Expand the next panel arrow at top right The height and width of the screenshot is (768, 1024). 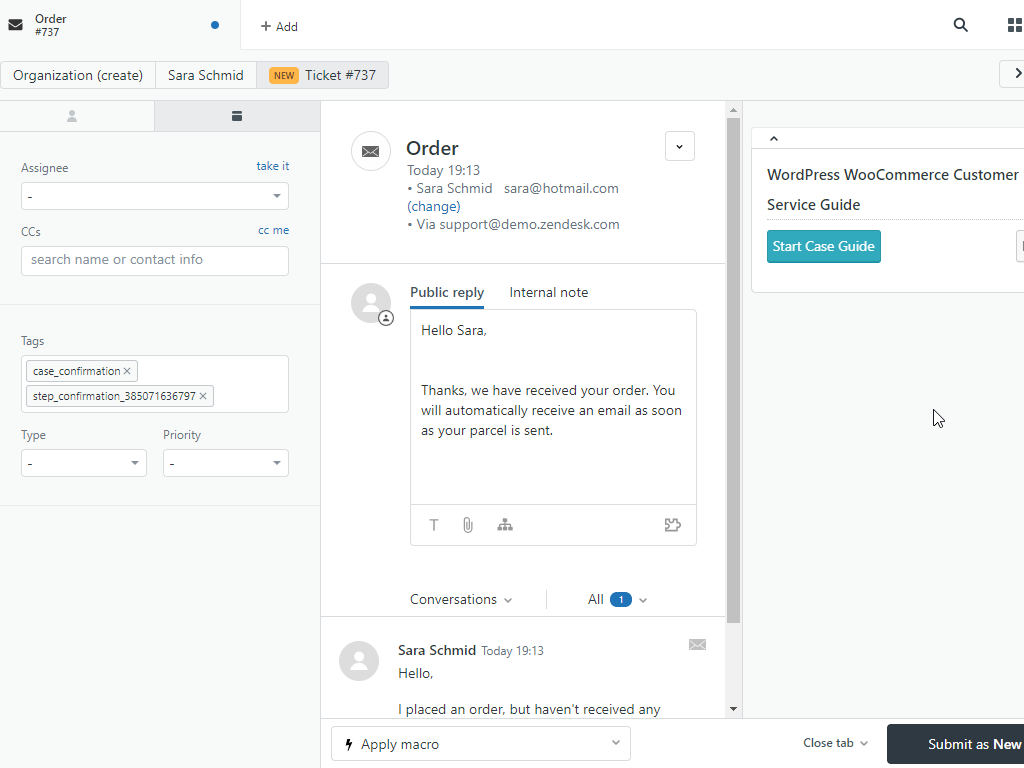pyautogui.click(x=1014, y=74)
